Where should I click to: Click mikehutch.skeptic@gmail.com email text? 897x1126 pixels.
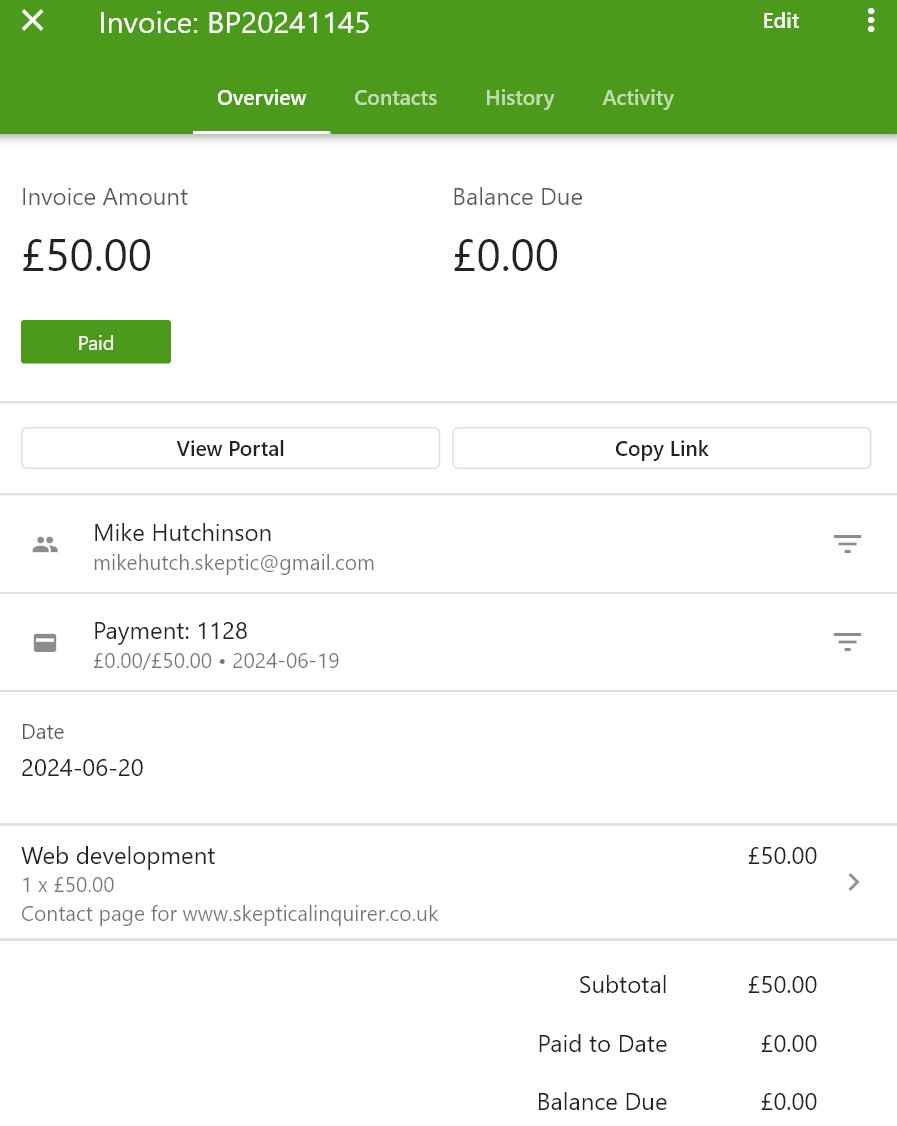coord(234,563)
